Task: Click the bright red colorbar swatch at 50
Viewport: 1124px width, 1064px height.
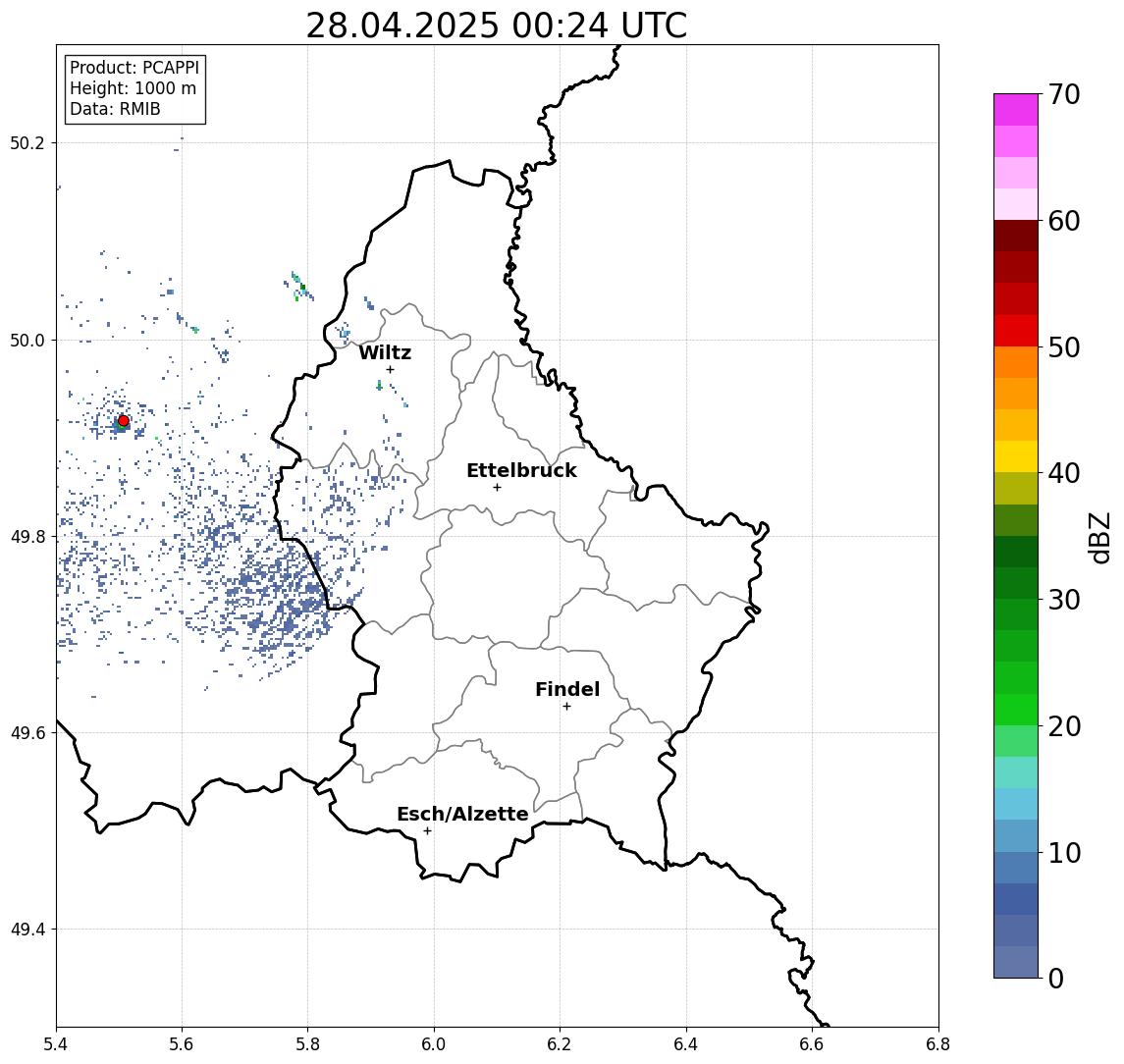Action: [1016, 331]
